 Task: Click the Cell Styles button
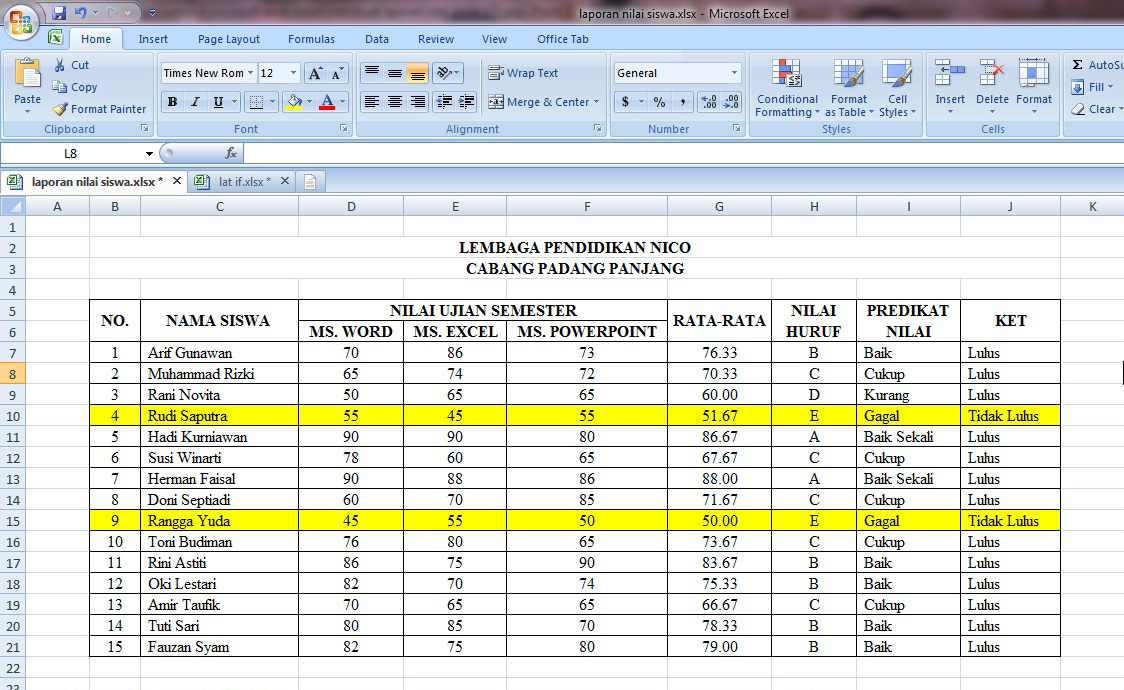[x=897, y=89]
